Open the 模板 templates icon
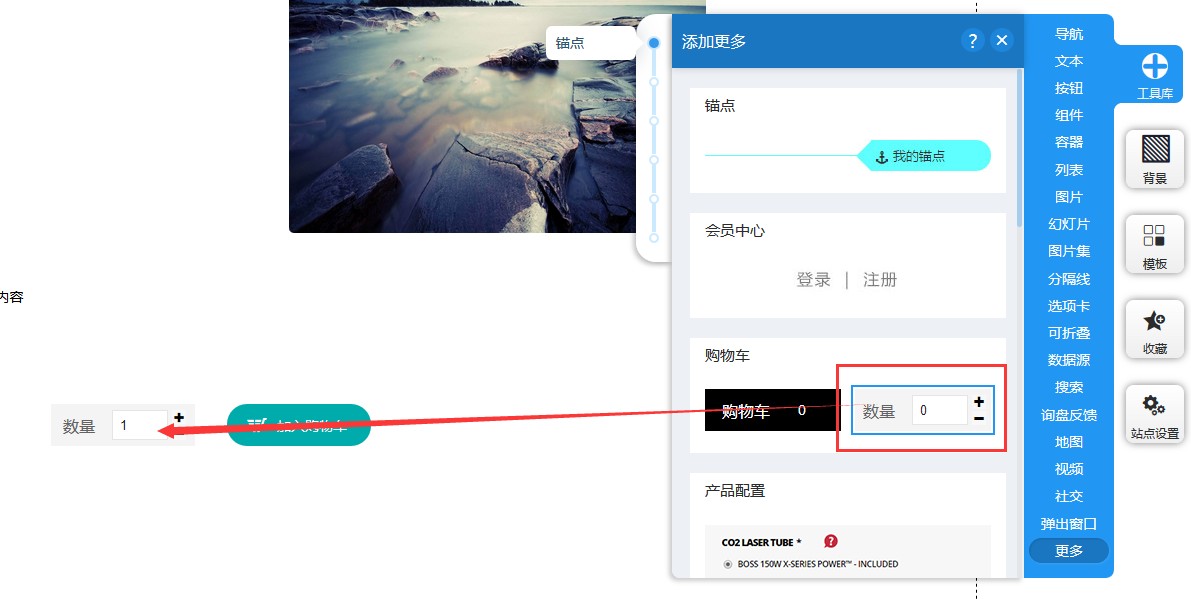1191x599 pixels. coord(1155,235)
